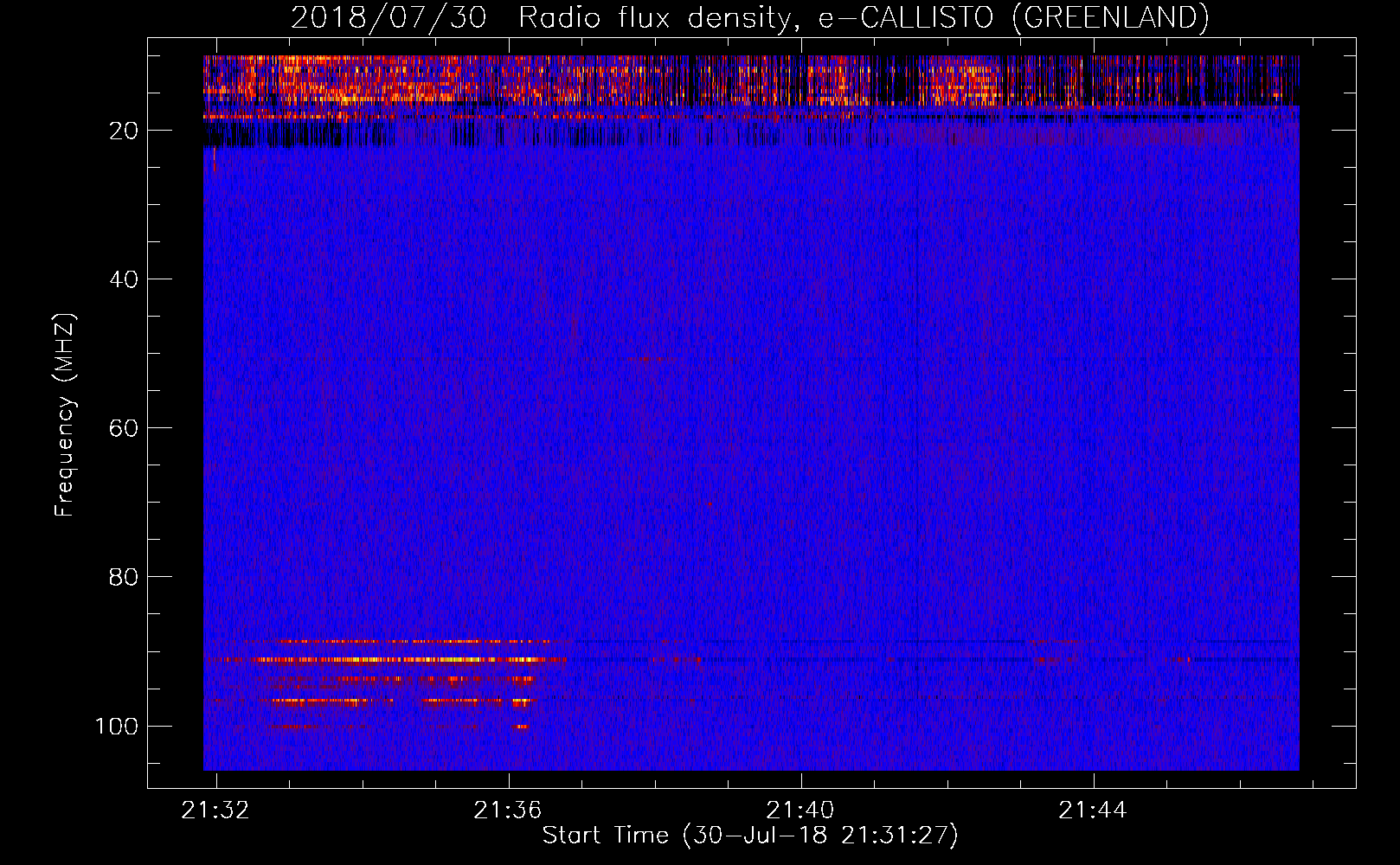Click the 80 MHz frequency tick label

124,577
